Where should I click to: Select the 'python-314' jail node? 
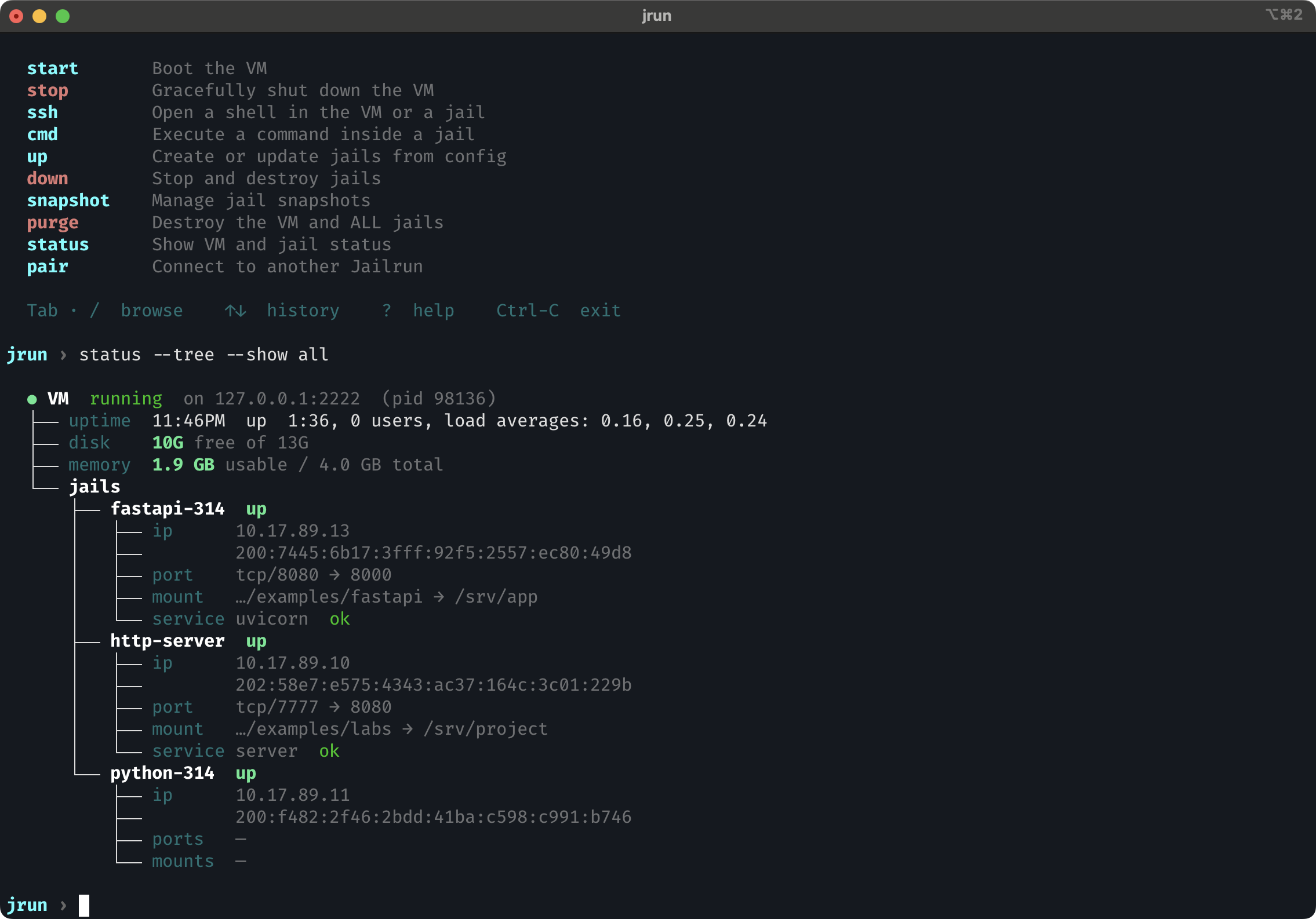(162, 774)
